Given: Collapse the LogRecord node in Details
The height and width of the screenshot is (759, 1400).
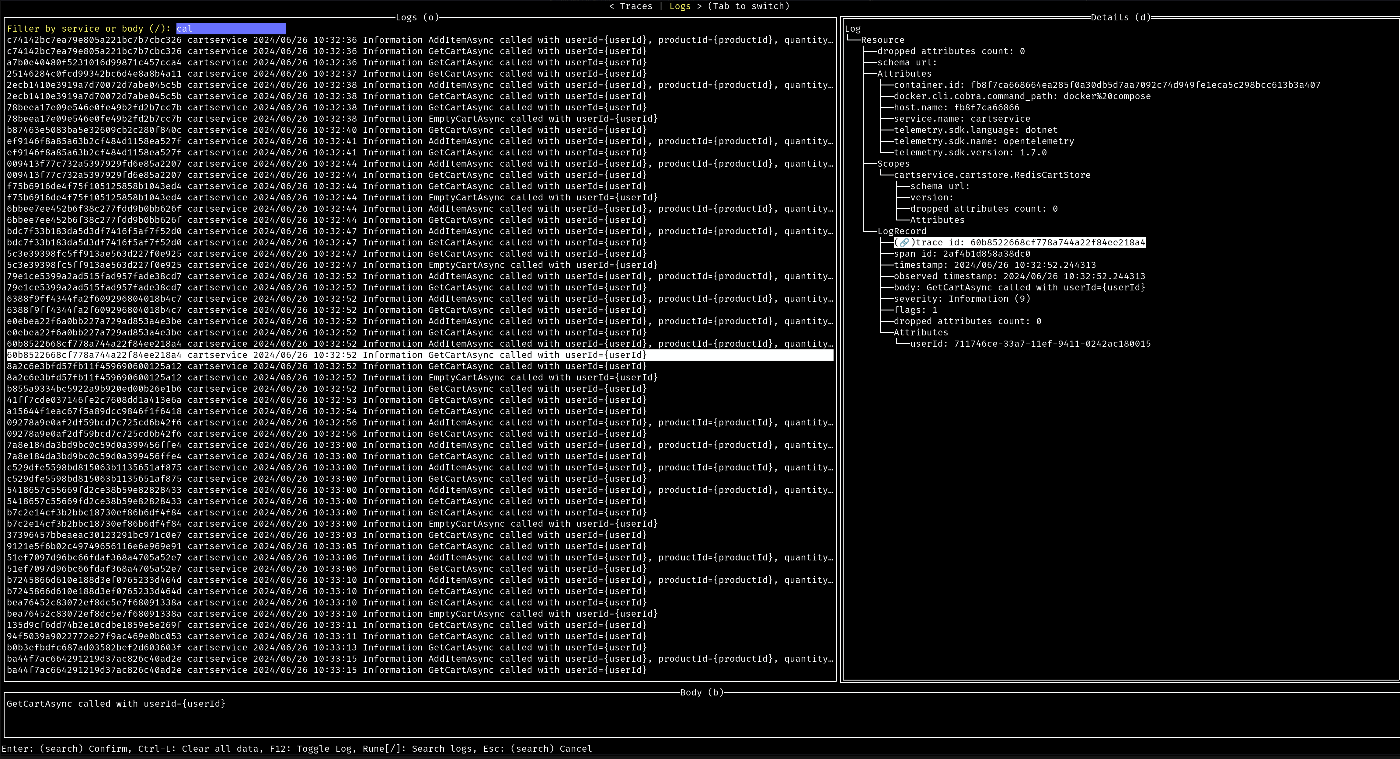Looking at the screenshot, I should [x=902, y=231].
